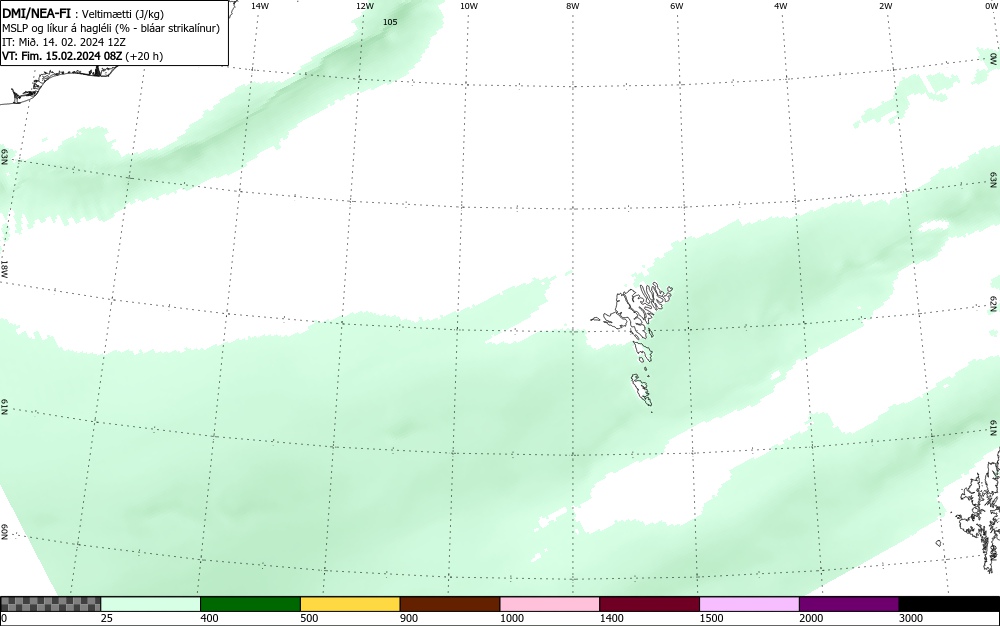1000x626 pixels.
Task: Click the 12W longitude label
Action: 365,6
